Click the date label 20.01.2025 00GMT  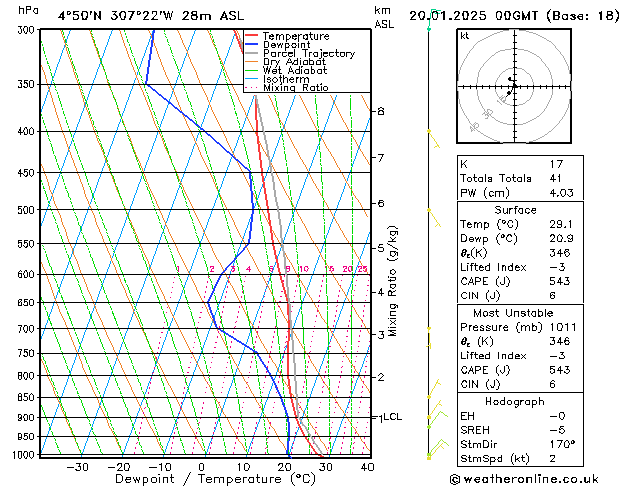(473, 16)
